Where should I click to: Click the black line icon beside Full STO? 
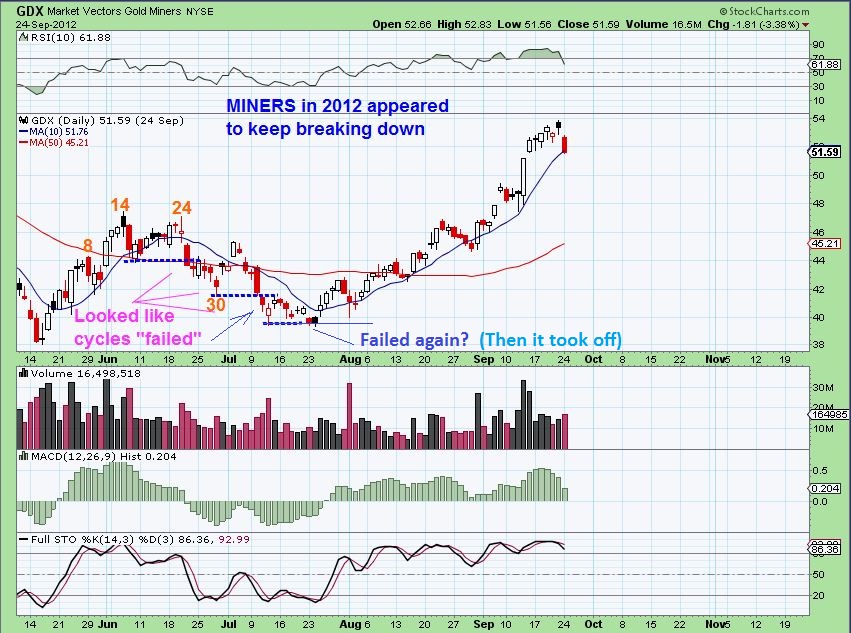23,540
